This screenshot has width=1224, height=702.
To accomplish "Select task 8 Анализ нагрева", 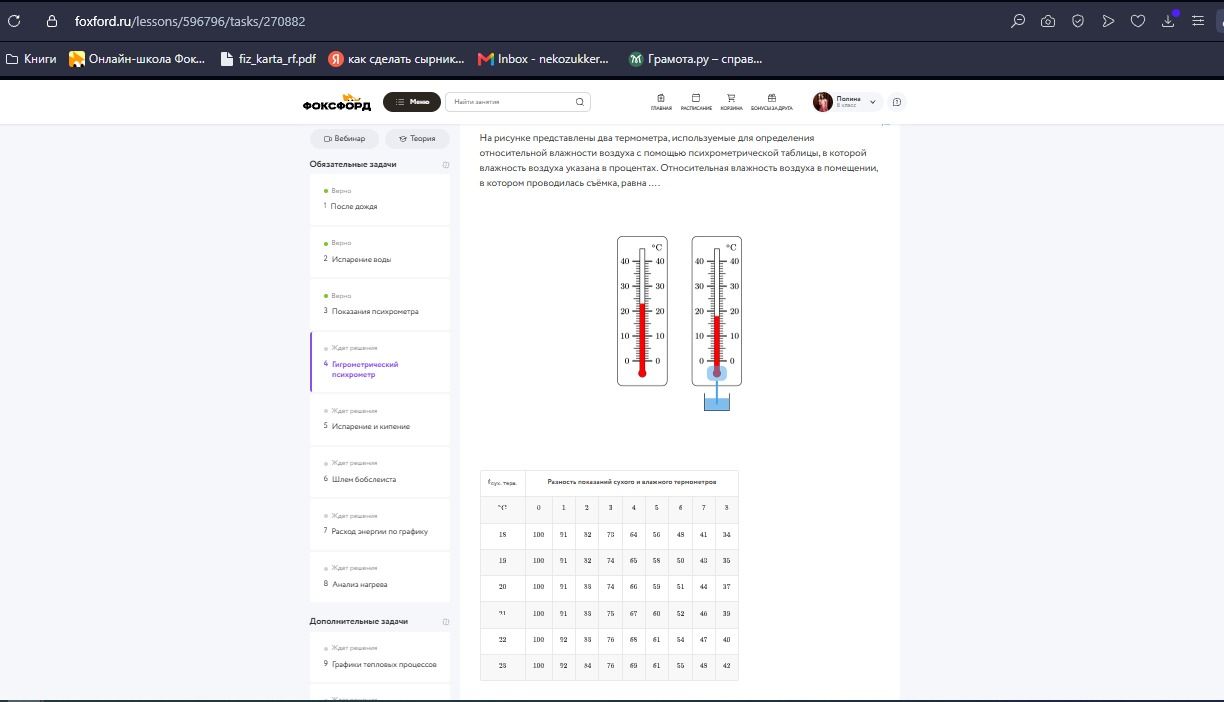I will tap(380, 577).
